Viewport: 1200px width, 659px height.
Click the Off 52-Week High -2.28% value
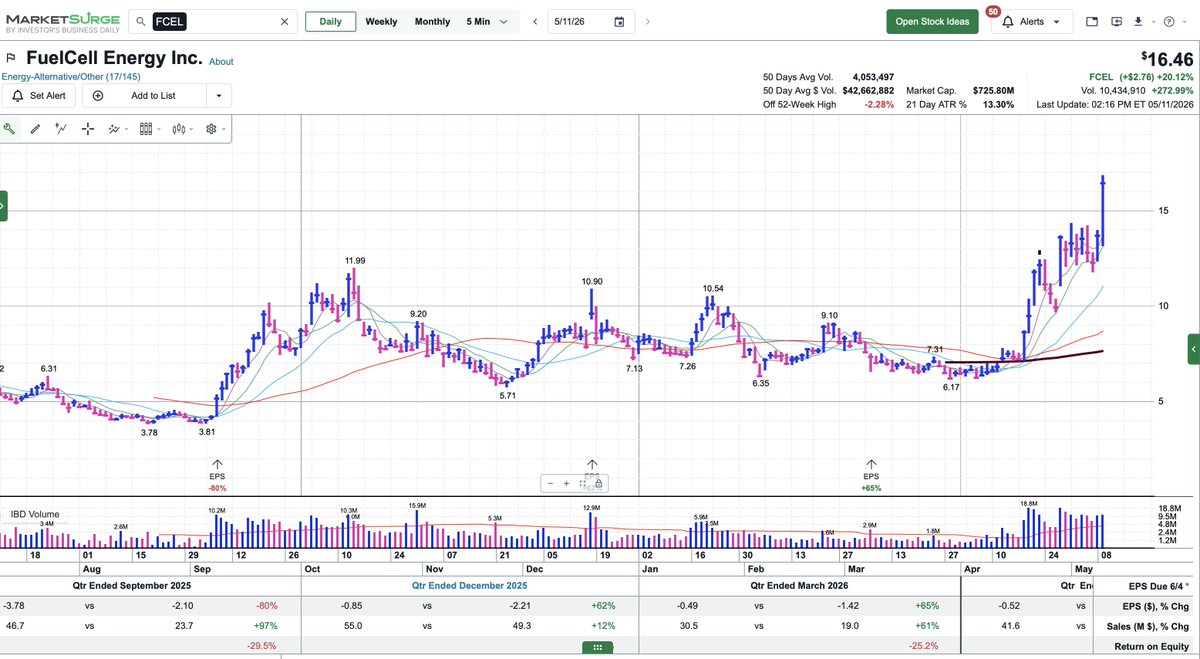(x=877, y=104)
